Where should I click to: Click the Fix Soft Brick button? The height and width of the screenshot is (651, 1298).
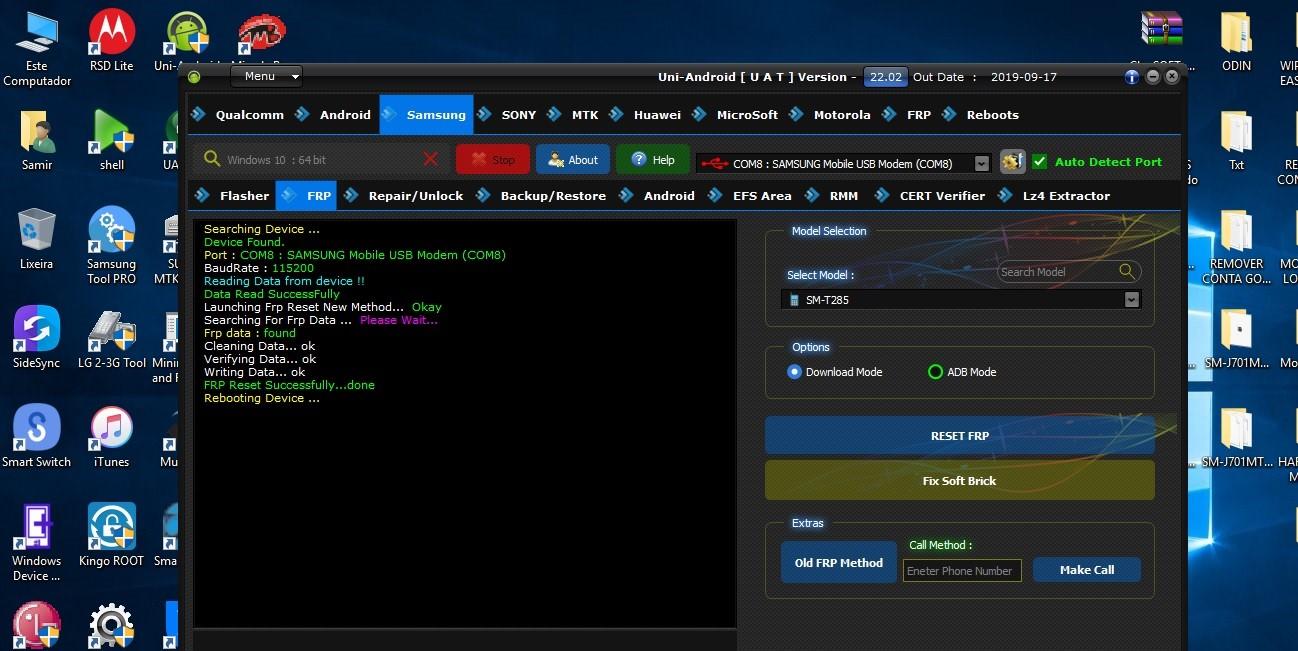[x=959, y=481]
